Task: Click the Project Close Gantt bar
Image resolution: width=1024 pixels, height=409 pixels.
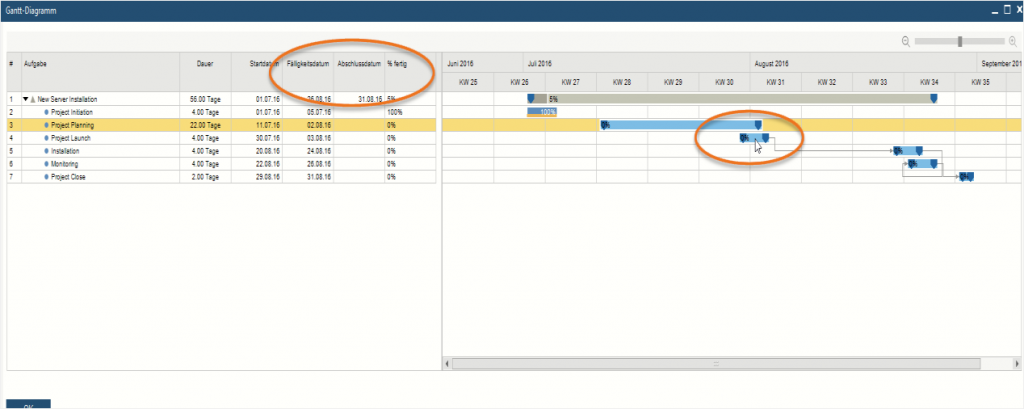Action: tap(966, 176)
